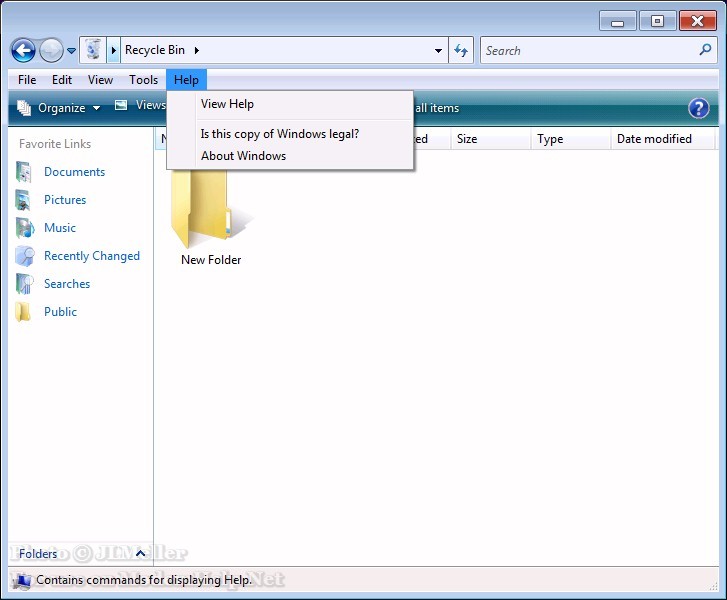Click the Organize toolbar icon
This screenshot has width=727, height=600.
(24, 108)
